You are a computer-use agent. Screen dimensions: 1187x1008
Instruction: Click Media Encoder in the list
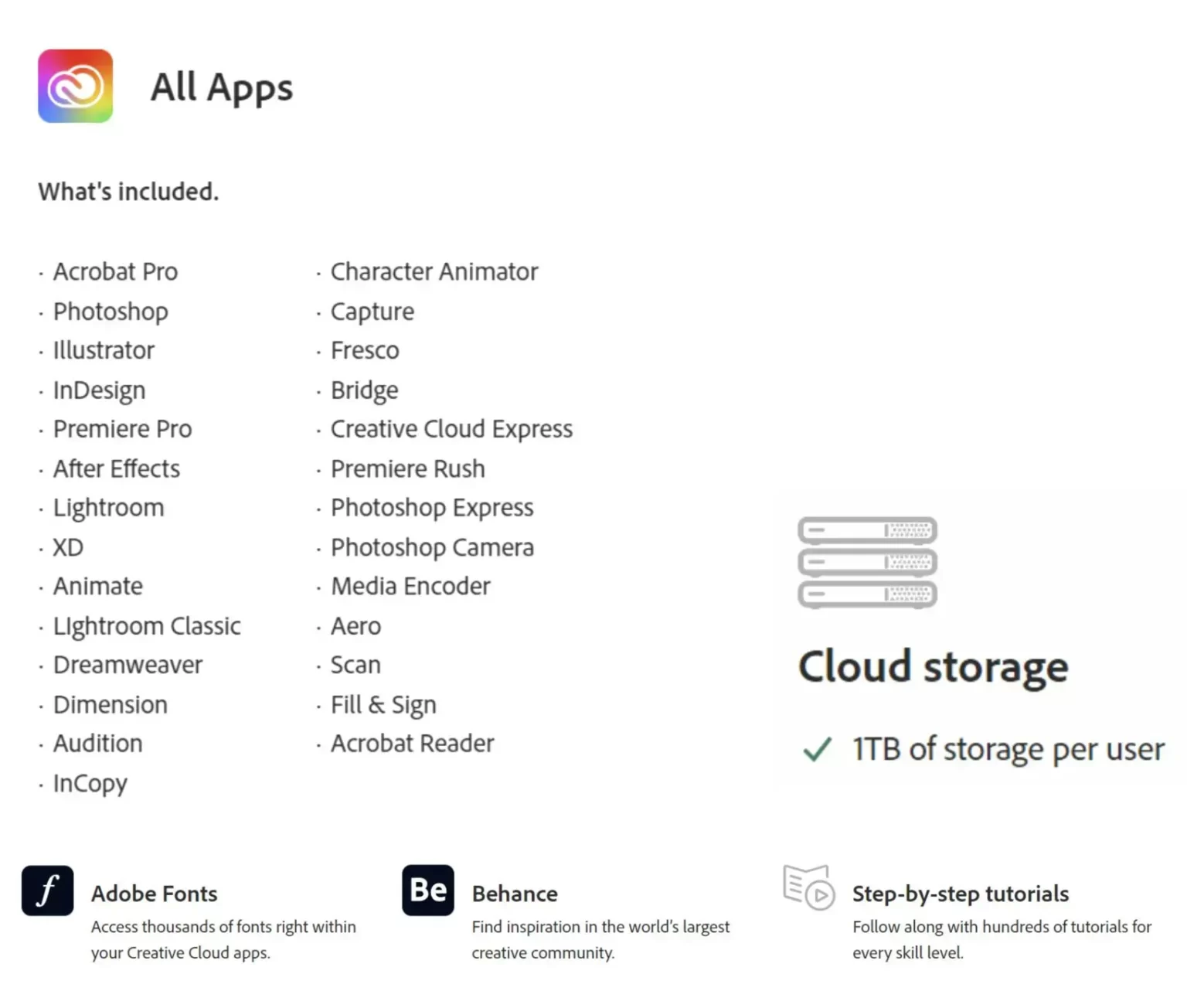pos(410,587)
